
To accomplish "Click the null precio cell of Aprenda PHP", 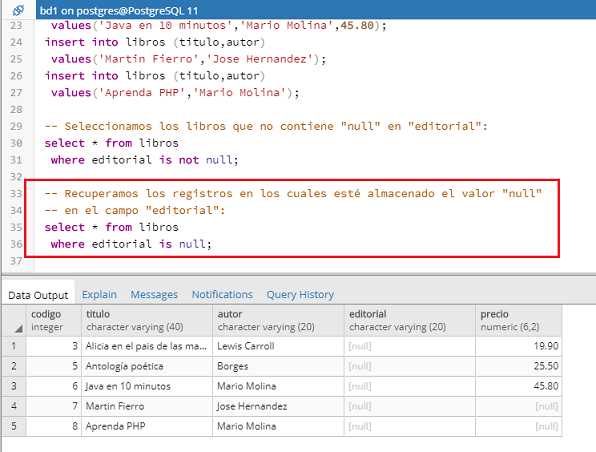I will [x=519, y=426].
